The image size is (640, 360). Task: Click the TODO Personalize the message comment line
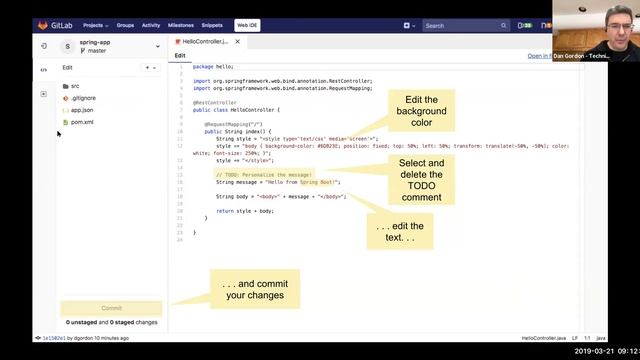coord(264,175)
